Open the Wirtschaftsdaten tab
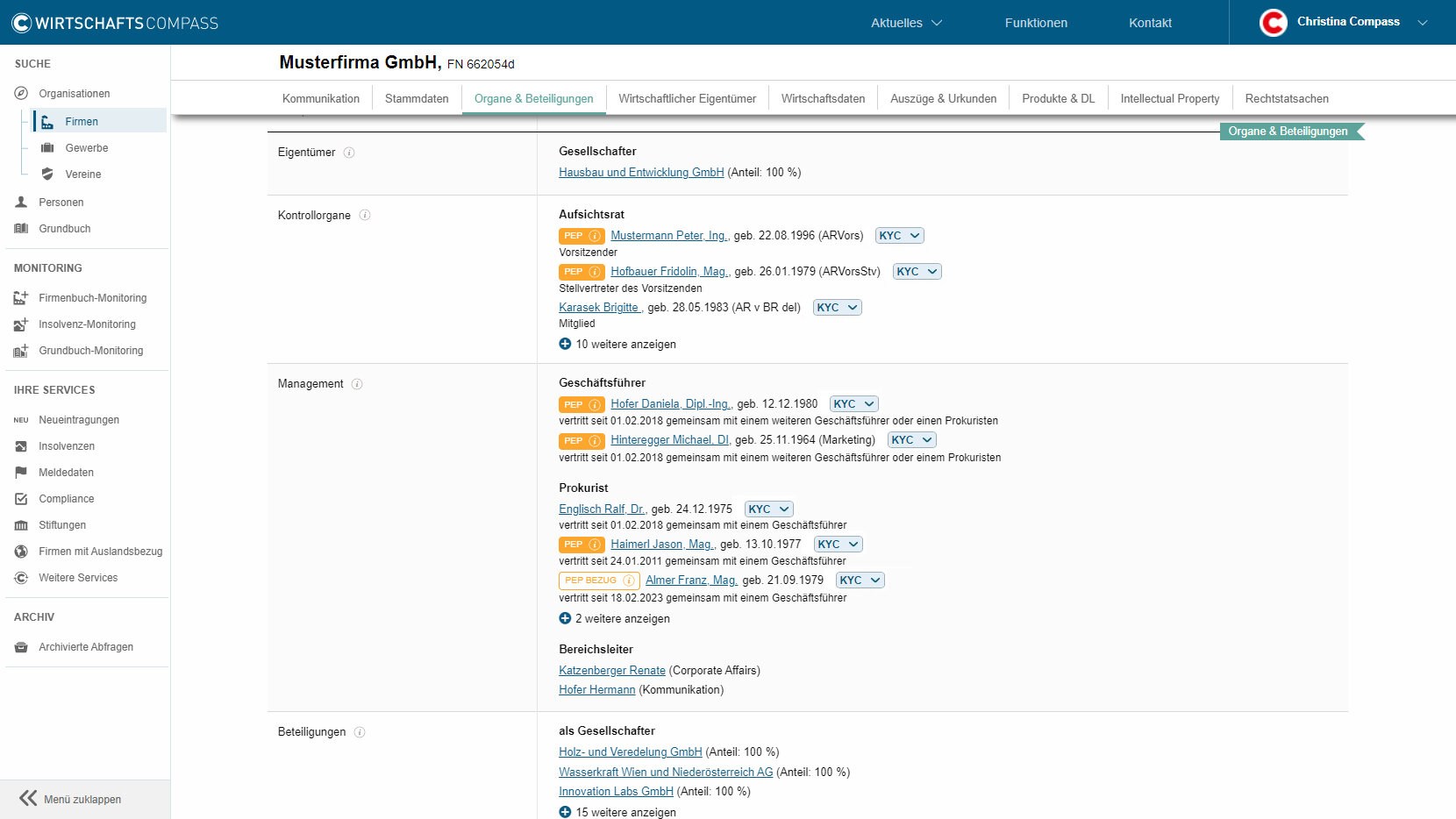Screen dimensions: 1456x819 coord(823,98)
